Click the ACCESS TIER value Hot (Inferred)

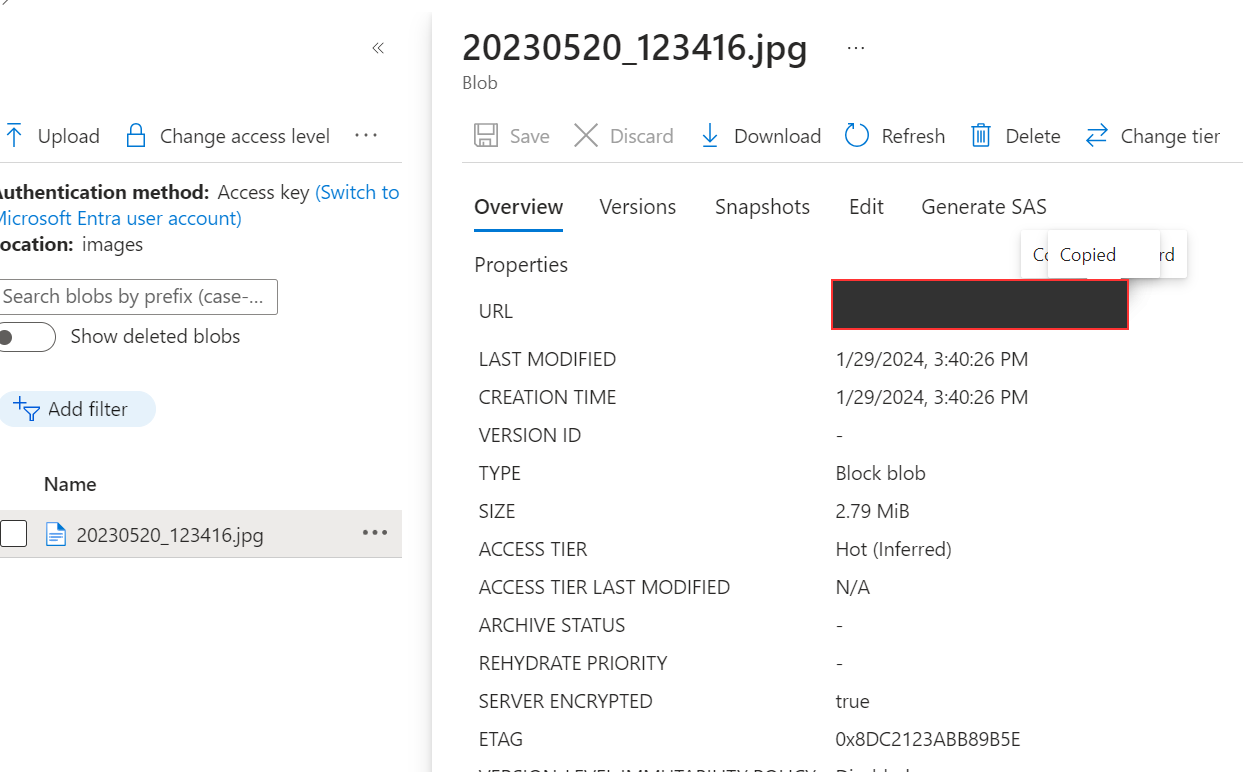point(894,549)
